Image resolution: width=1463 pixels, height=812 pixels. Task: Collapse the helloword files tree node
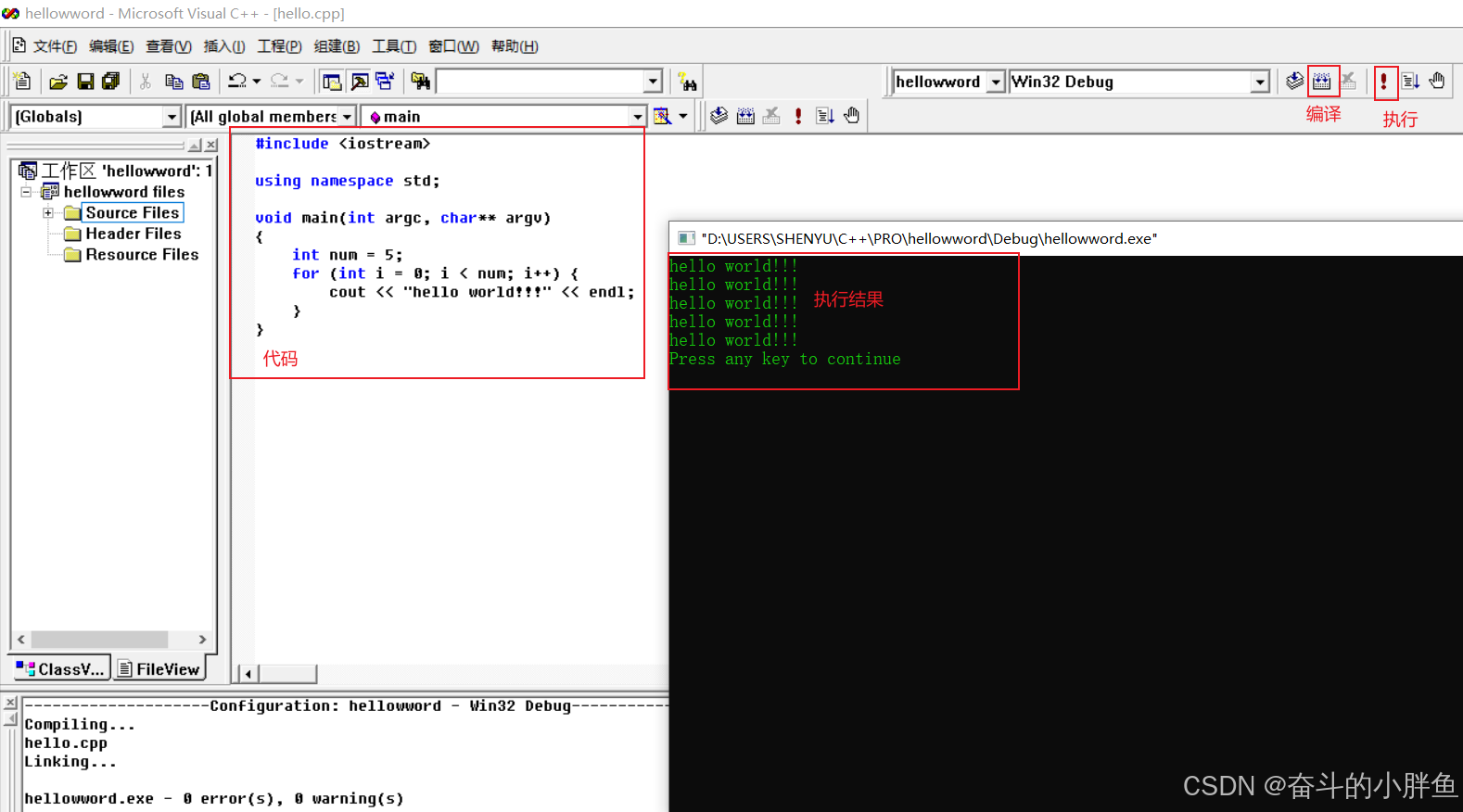pyautogui.click(x=27, y=192)
